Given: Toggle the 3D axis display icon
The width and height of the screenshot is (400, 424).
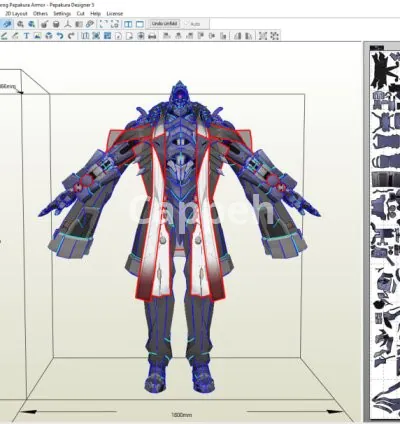Looking at the screenshot, I should [68, 24].
